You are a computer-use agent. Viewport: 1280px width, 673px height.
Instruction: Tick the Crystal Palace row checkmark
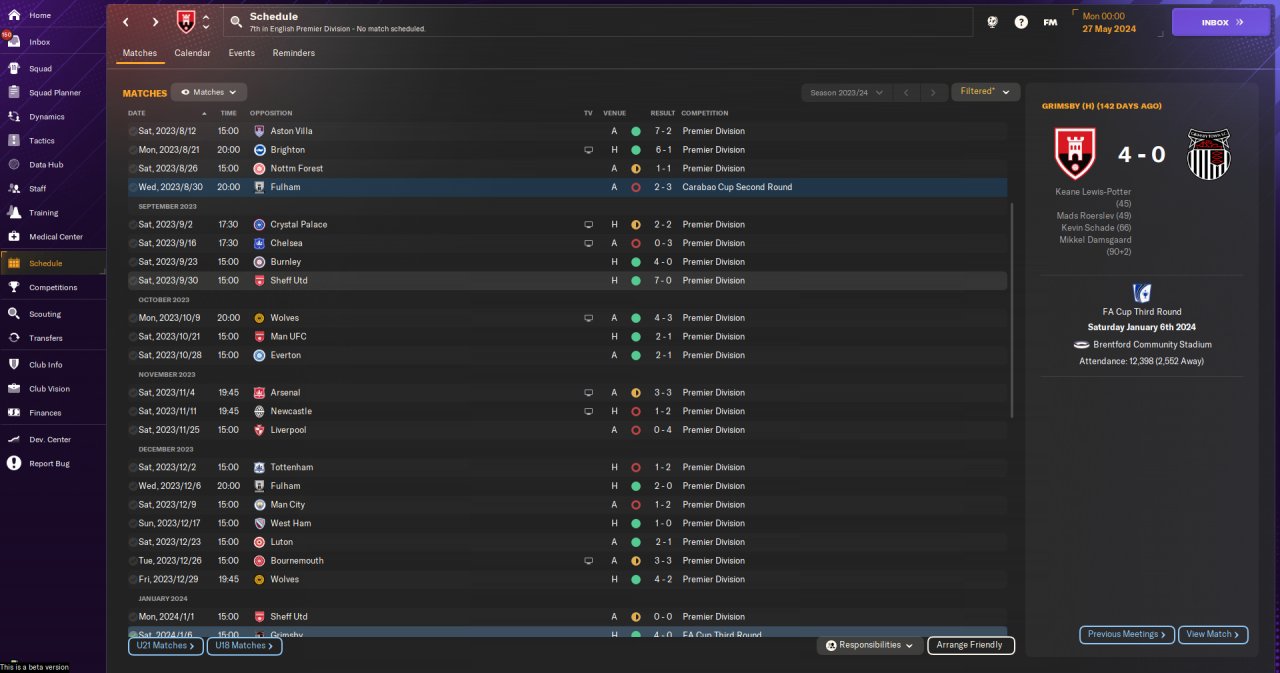tap(133, 224)
